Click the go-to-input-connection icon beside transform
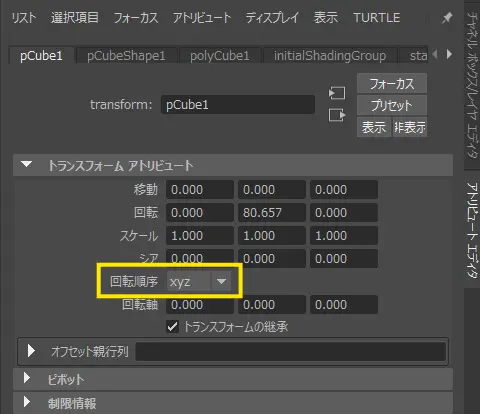 click(337, 93)
